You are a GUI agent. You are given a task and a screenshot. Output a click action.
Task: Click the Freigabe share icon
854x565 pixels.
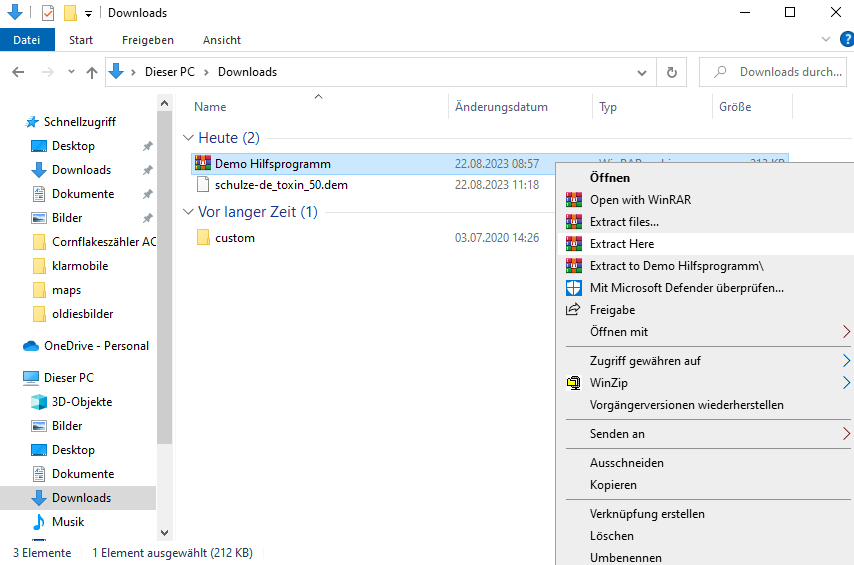click(x=573, y=310)
